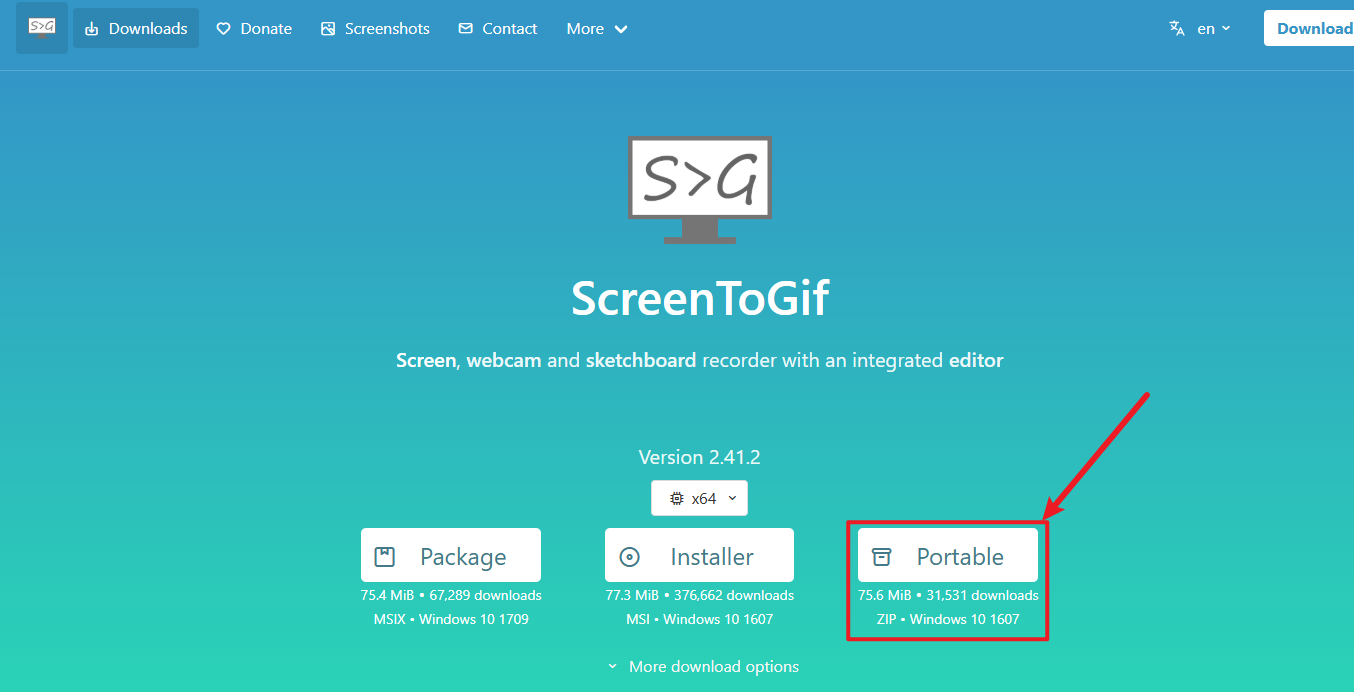1354x692 pixels.
Task: Click the download icon inside the Downloads button
Action: [91, 28]
